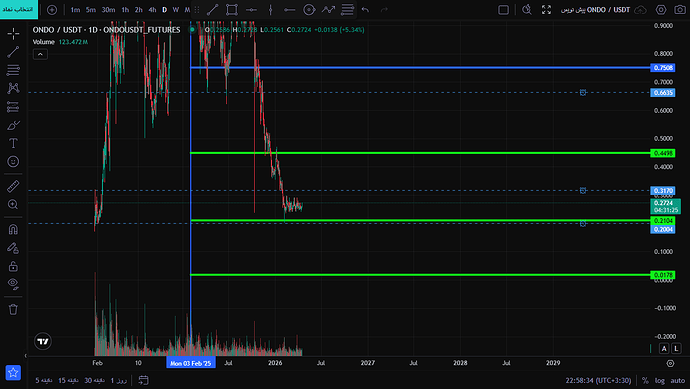Switch to the 4h timeframe
The image size is (690, 389).
pos(152,10)
